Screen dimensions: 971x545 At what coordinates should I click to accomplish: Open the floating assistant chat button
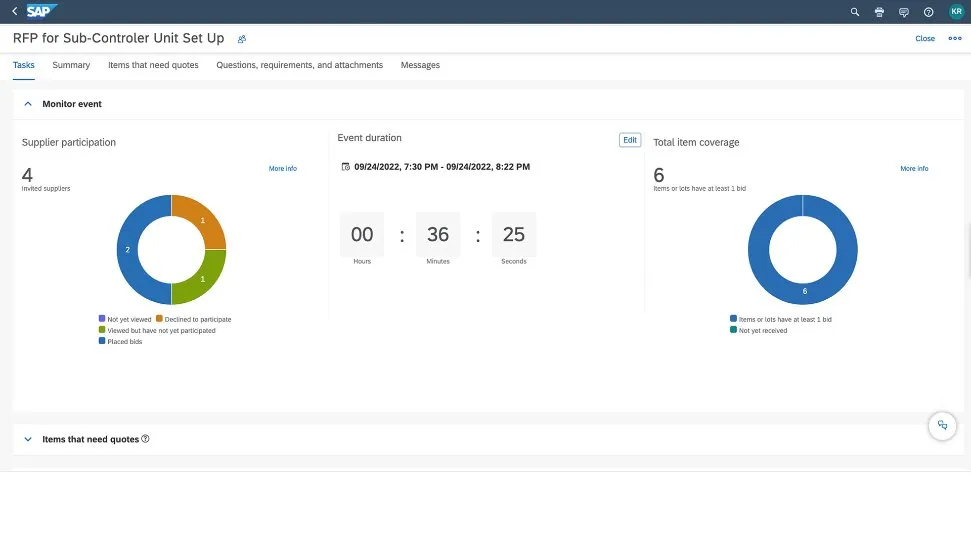(941, 425)
